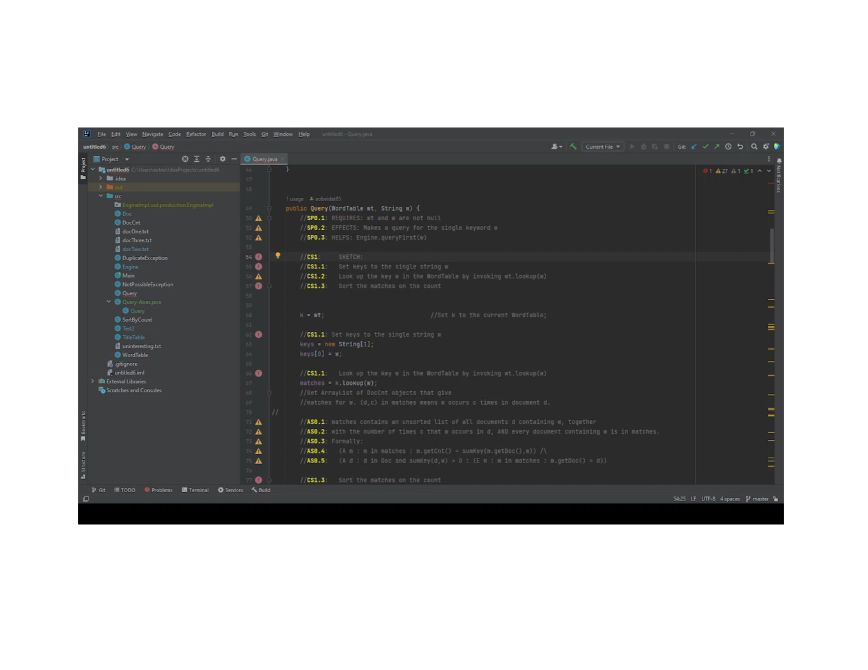Click the yellow lightbulb intention icon
Image resolution: width=868 pixels, height=670 pixels.
[x=278, y=256]
